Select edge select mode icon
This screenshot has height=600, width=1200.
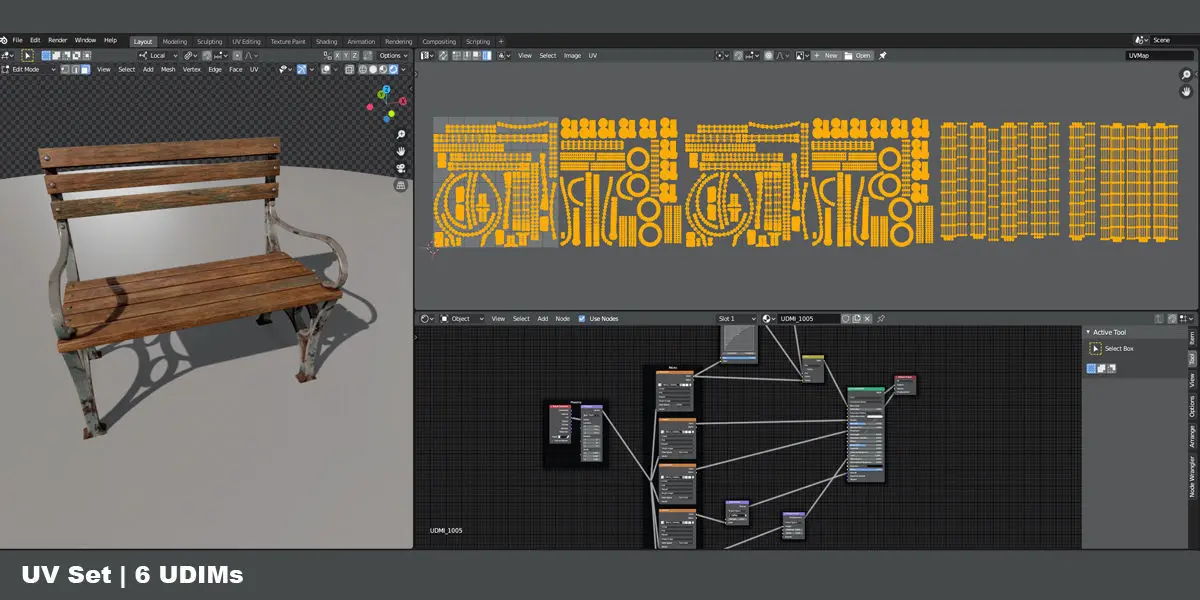tap(75, 69)
